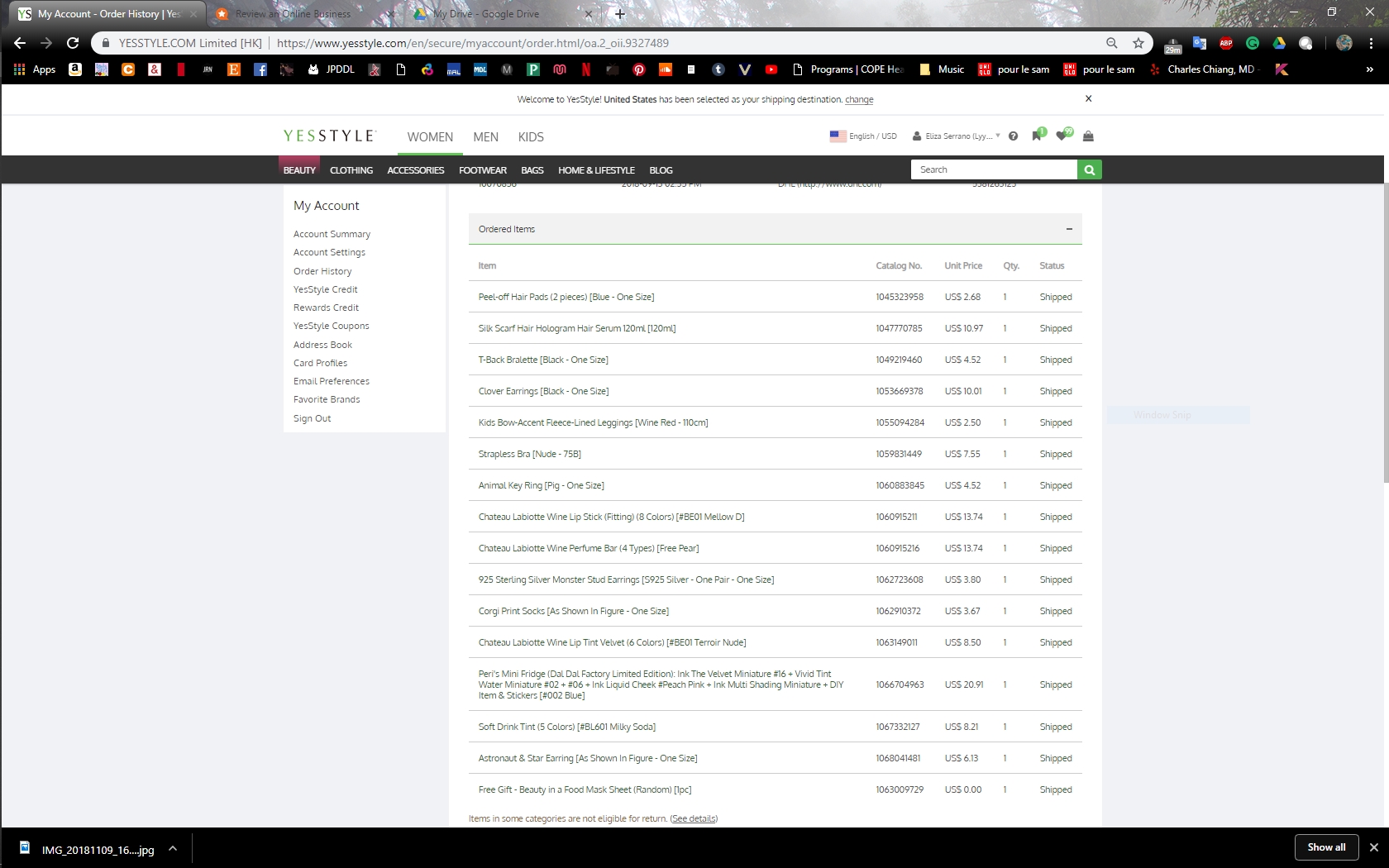The height and width of the screenshot is (868, 1389).
Task: Collapse the Ordered Items section
Action: click(1069, 229)
